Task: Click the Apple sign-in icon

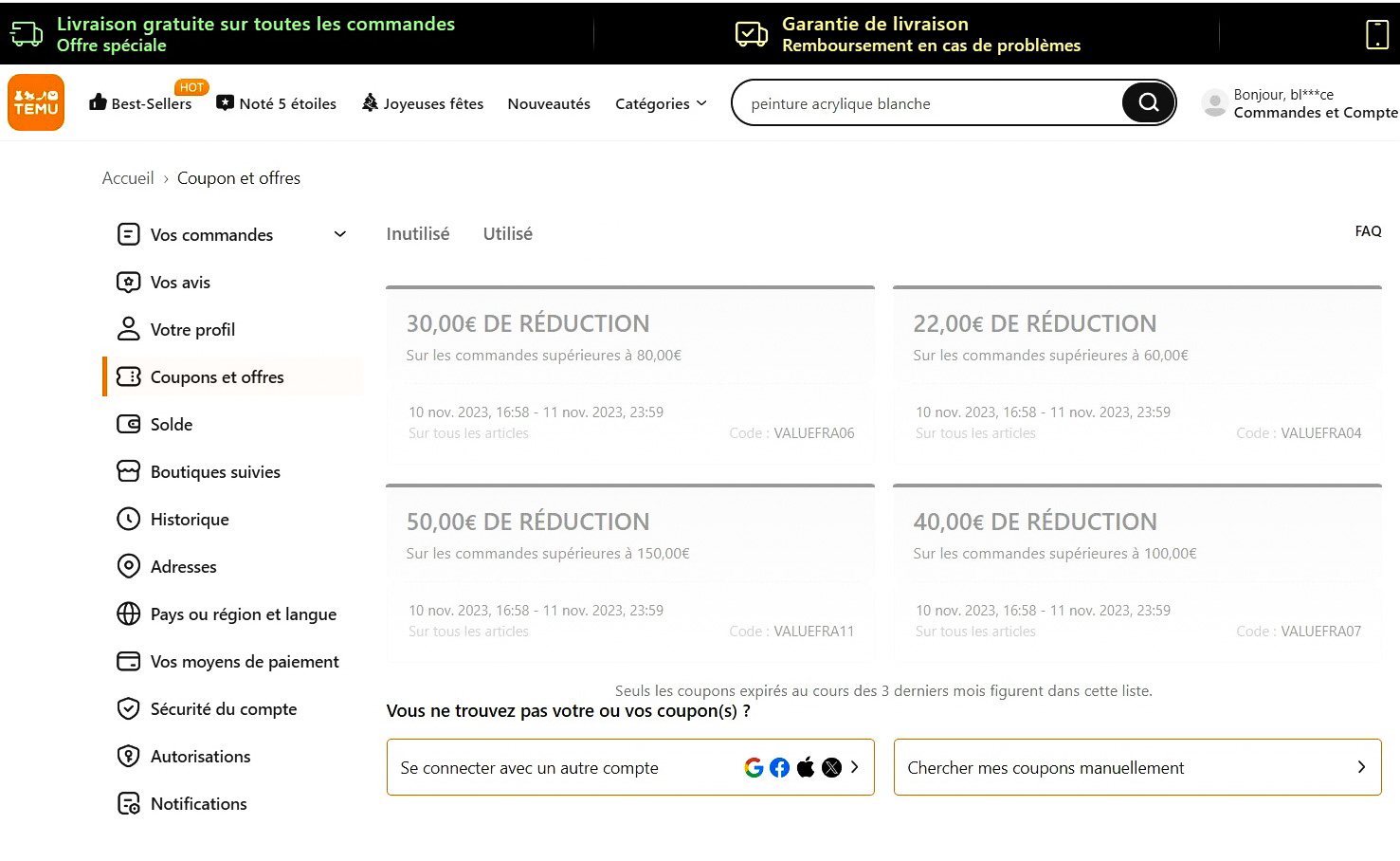Action: pos(805,767)
